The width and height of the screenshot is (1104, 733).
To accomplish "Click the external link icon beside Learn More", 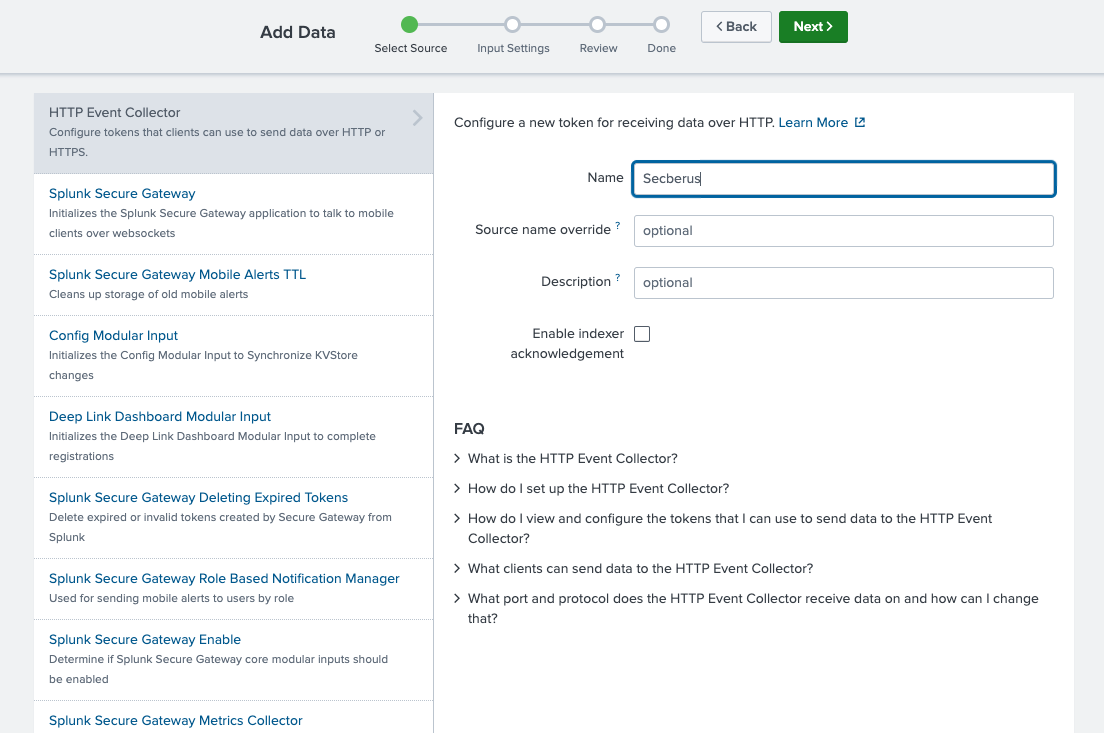I will [x=860, y=122].
